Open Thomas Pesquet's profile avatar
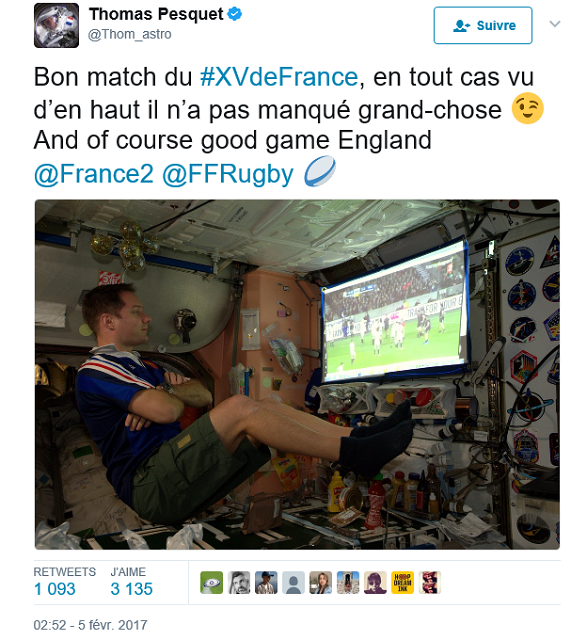 [56, 25]
